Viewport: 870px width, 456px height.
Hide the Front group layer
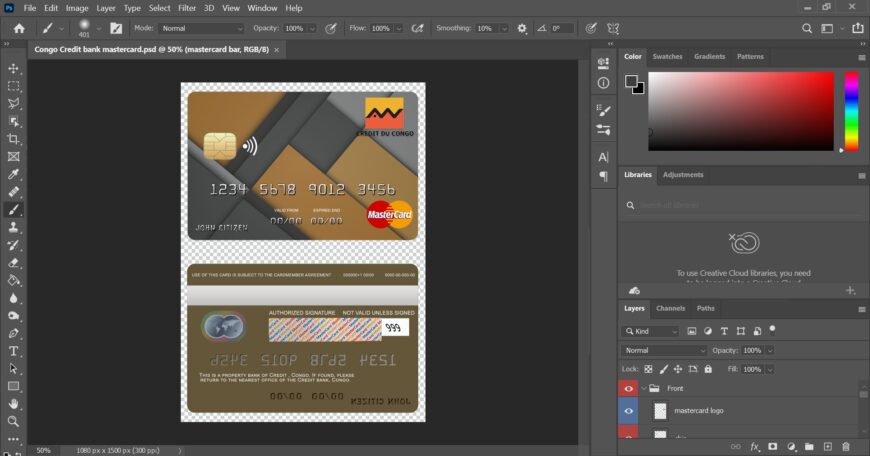[x=628, y=388]
